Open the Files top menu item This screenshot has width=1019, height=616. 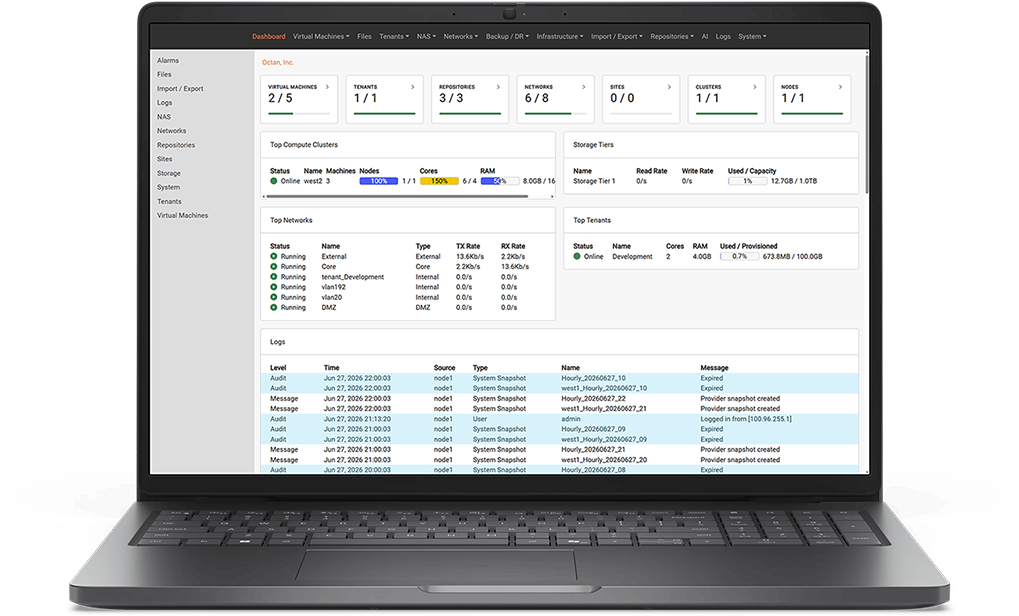(x=364, y=36)
